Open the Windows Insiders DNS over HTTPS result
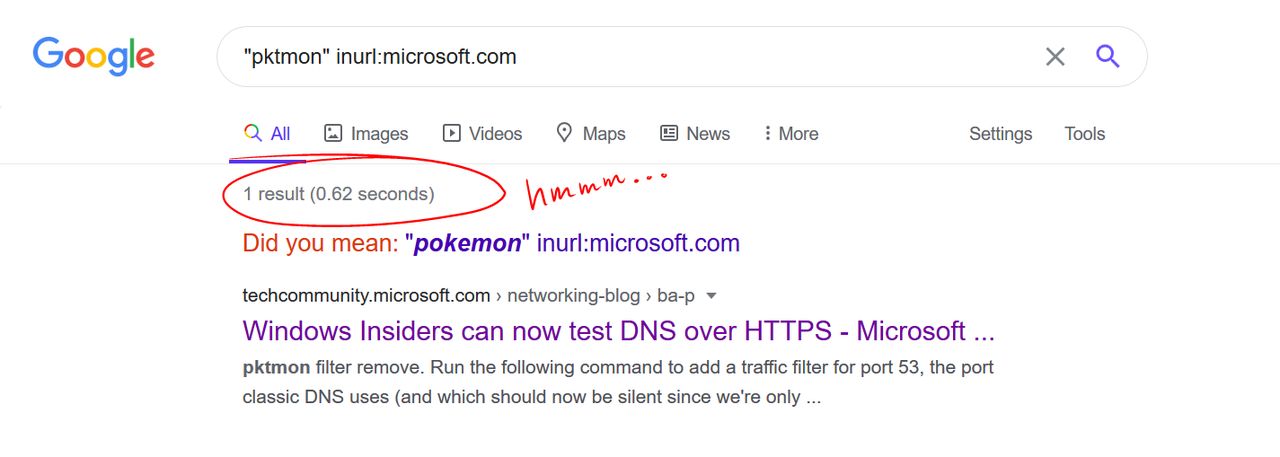 [x=619, y=330]
